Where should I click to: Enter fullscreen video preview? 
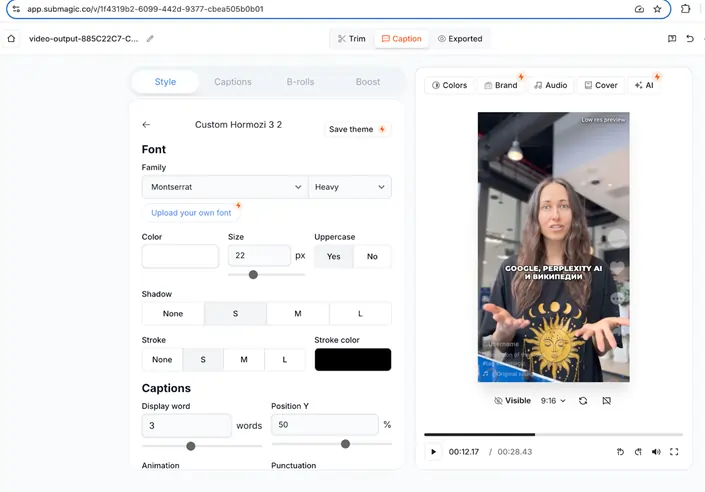pos(674,452)
